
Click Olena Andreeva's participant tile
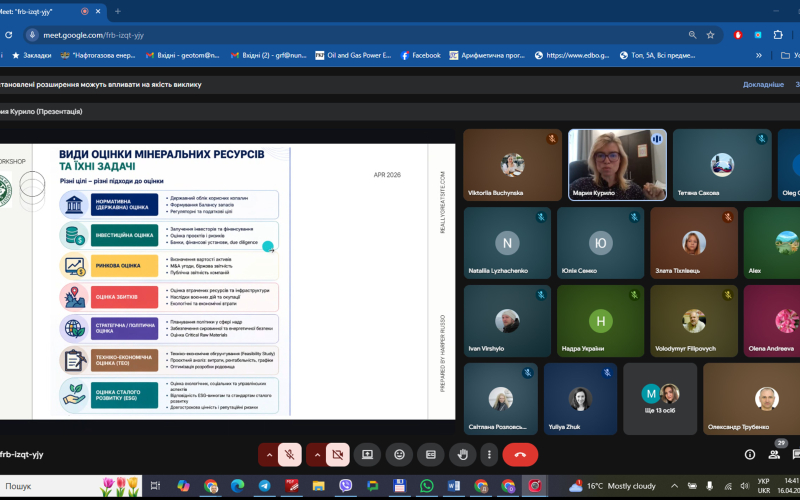772,321
